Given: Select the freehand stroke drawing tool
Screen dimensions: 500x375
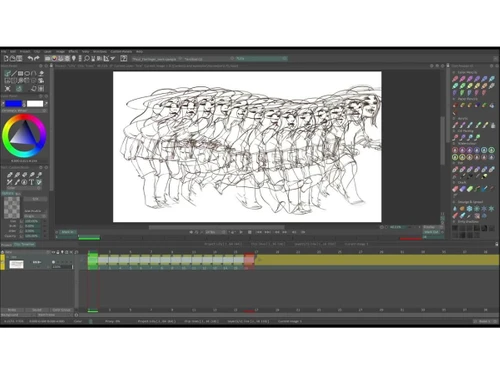Looking at the screenshot, I should [7, 73].
